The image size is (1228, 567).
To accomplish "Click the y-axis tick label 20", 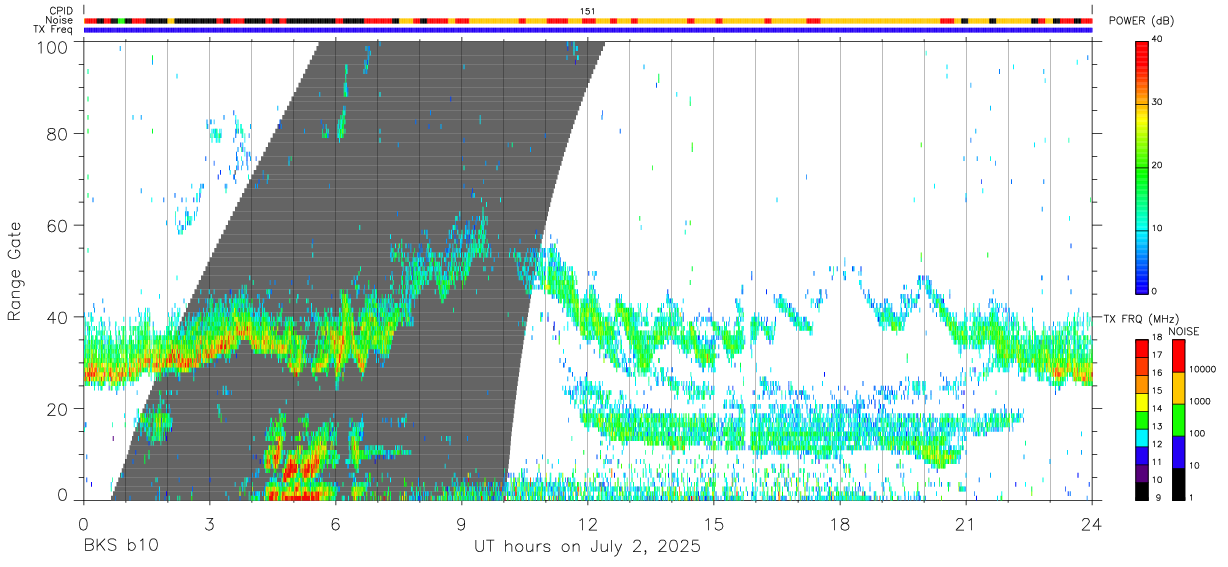I will click(x=58, y=408).
